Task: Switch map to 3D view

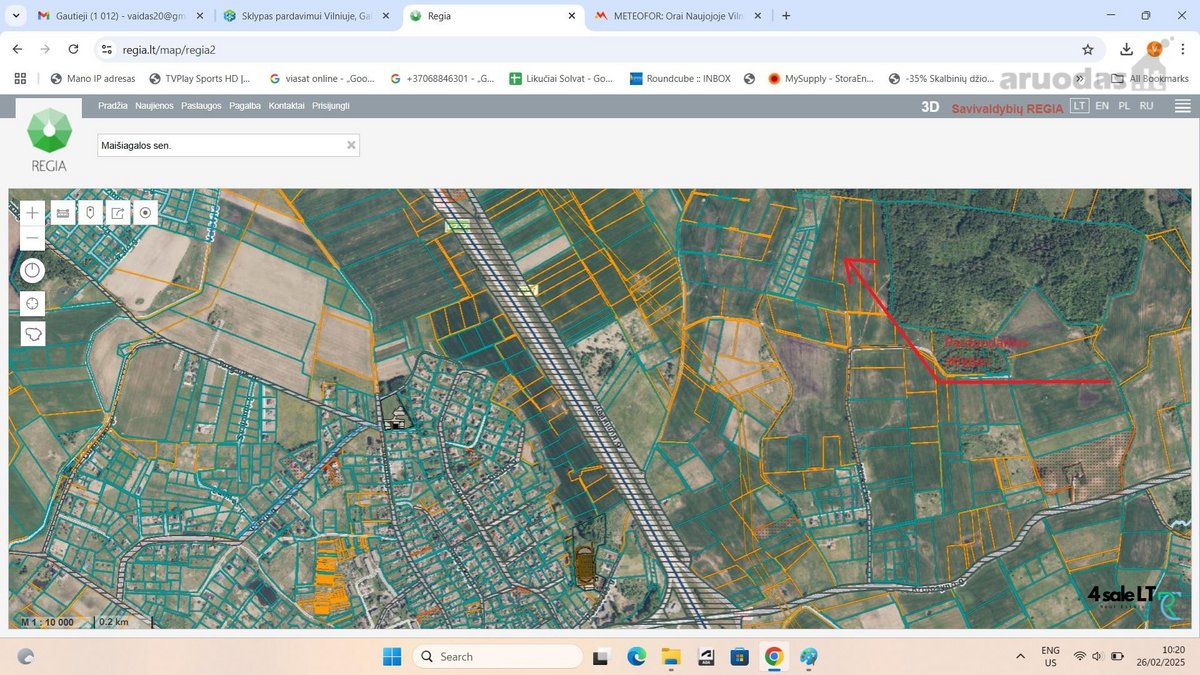Action: point(930,106)
